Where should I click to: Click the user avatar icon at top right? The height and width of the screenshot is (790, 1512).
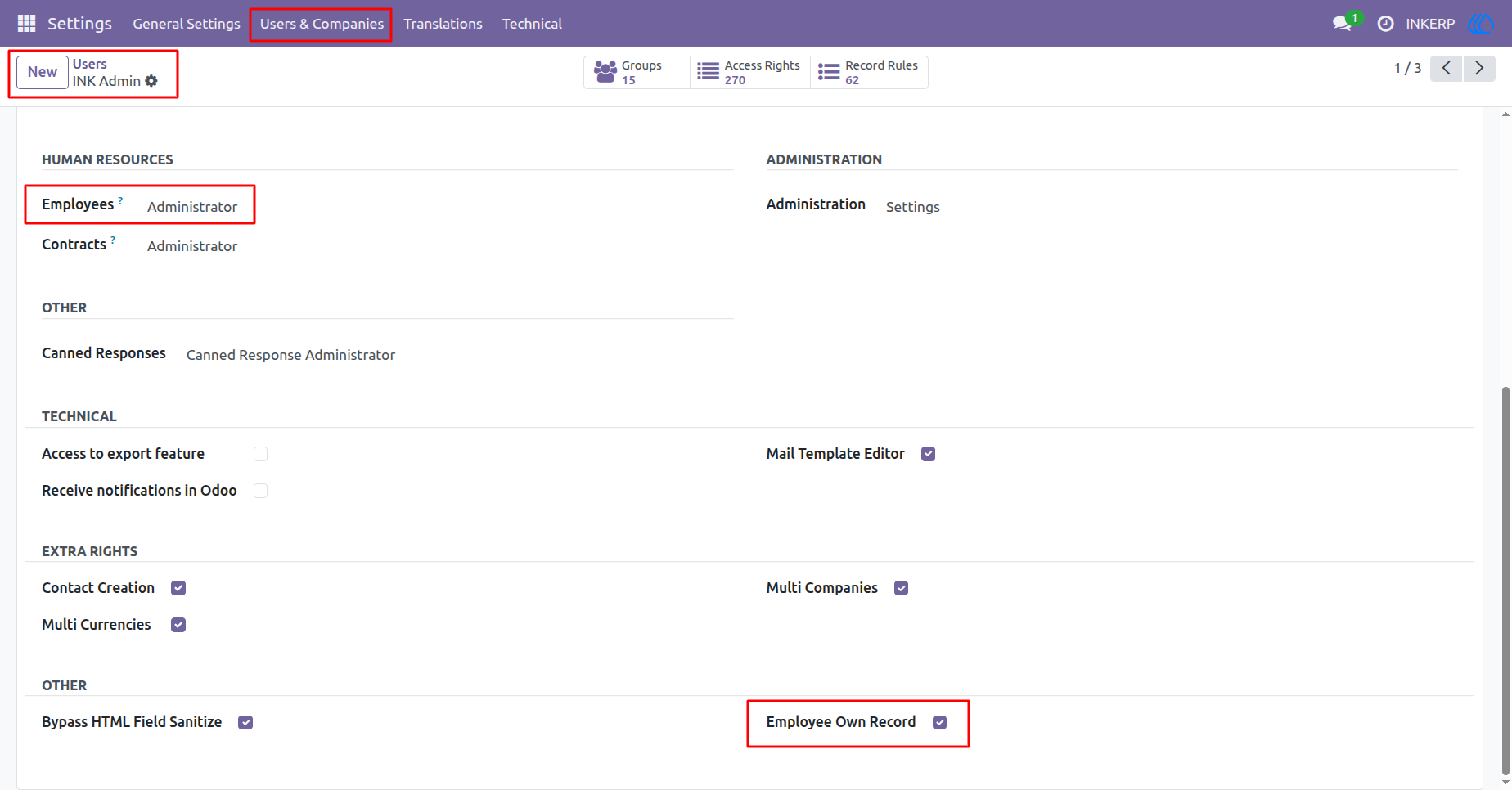point(1481,24)
